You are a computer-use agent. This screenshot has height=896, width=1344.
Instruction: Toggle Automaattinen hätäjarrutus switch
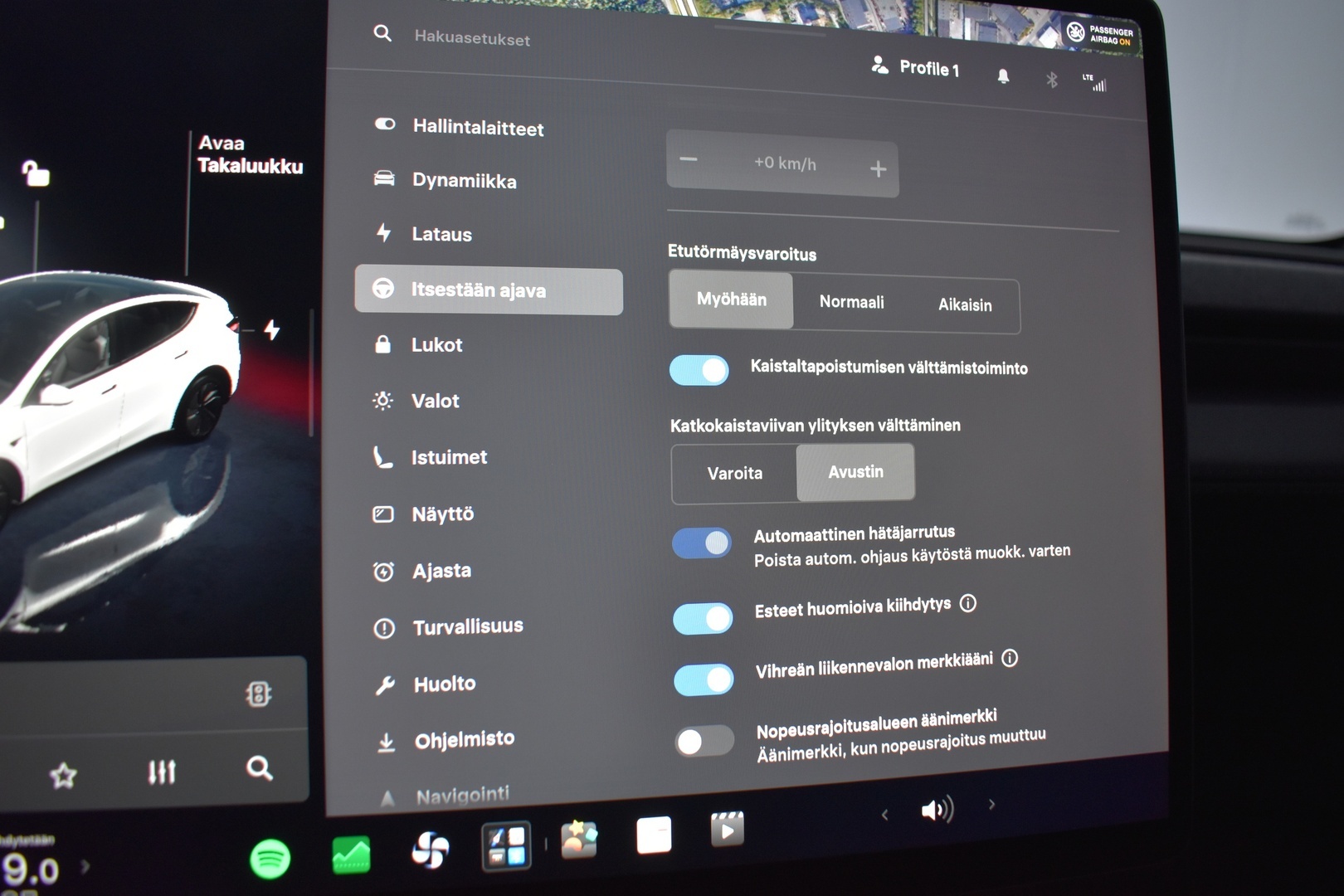(702, 543)
